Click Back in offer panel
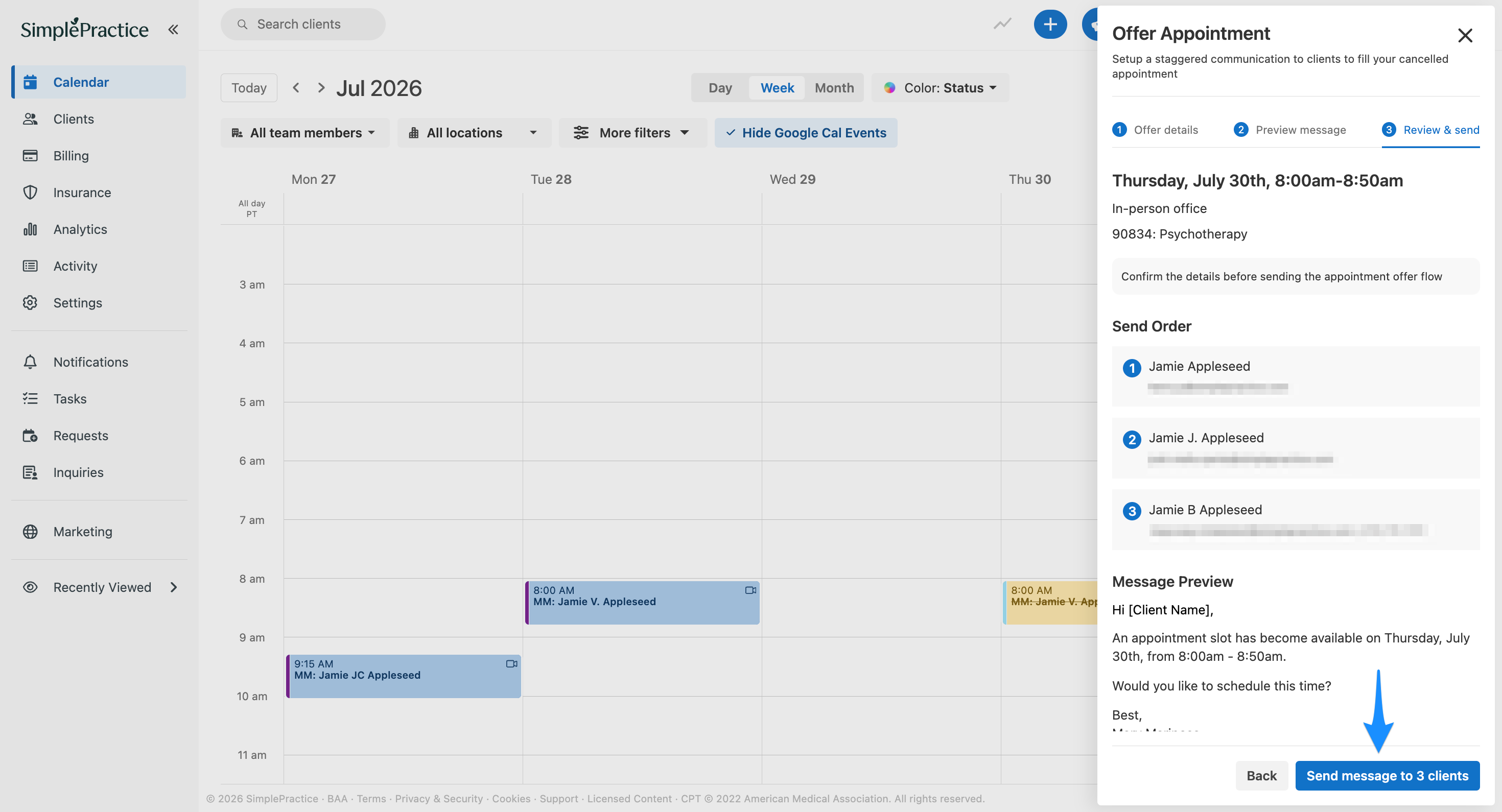The image size is (1502, 812). point(1262,775)
